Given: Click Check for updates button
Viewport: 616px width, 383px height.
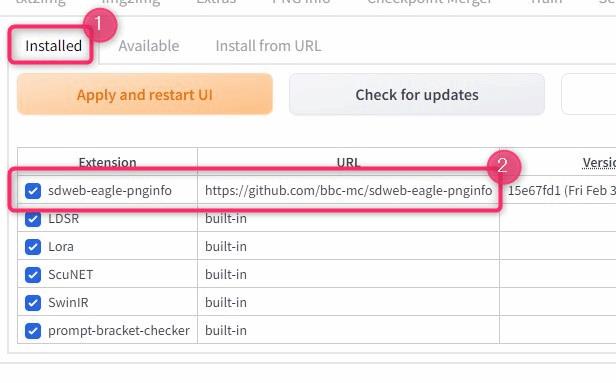Looking at the screenshot, I should 417,95.
